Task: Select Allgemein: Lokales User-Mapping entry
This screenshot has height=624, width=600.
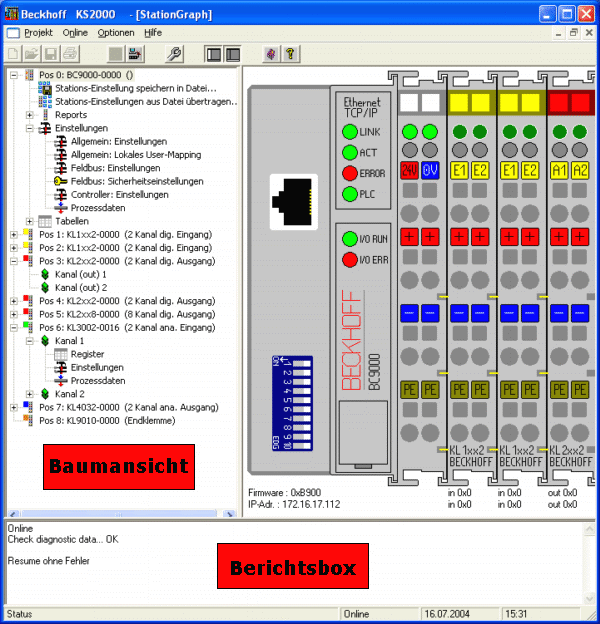Action: pyautogui.click(x=136, y=155)
